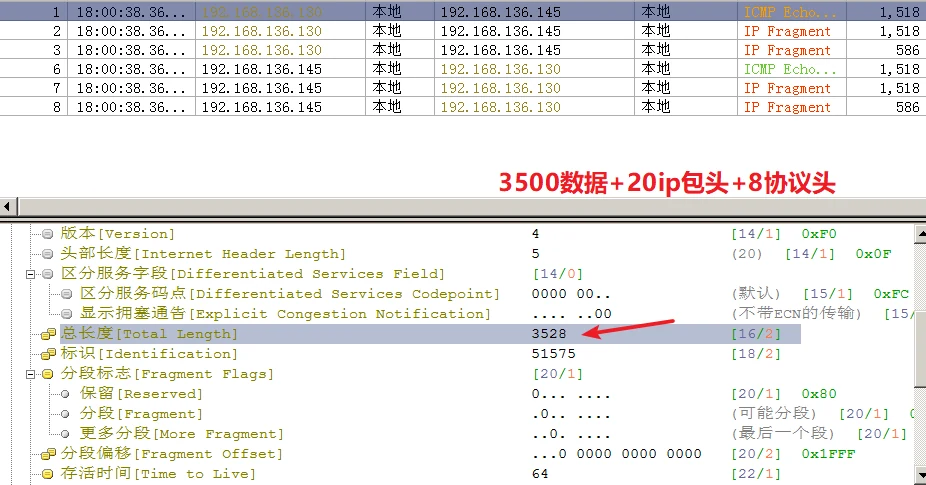Collapse the Fragment Flags node
Viewport: 926px width, 485px height.
30,374
